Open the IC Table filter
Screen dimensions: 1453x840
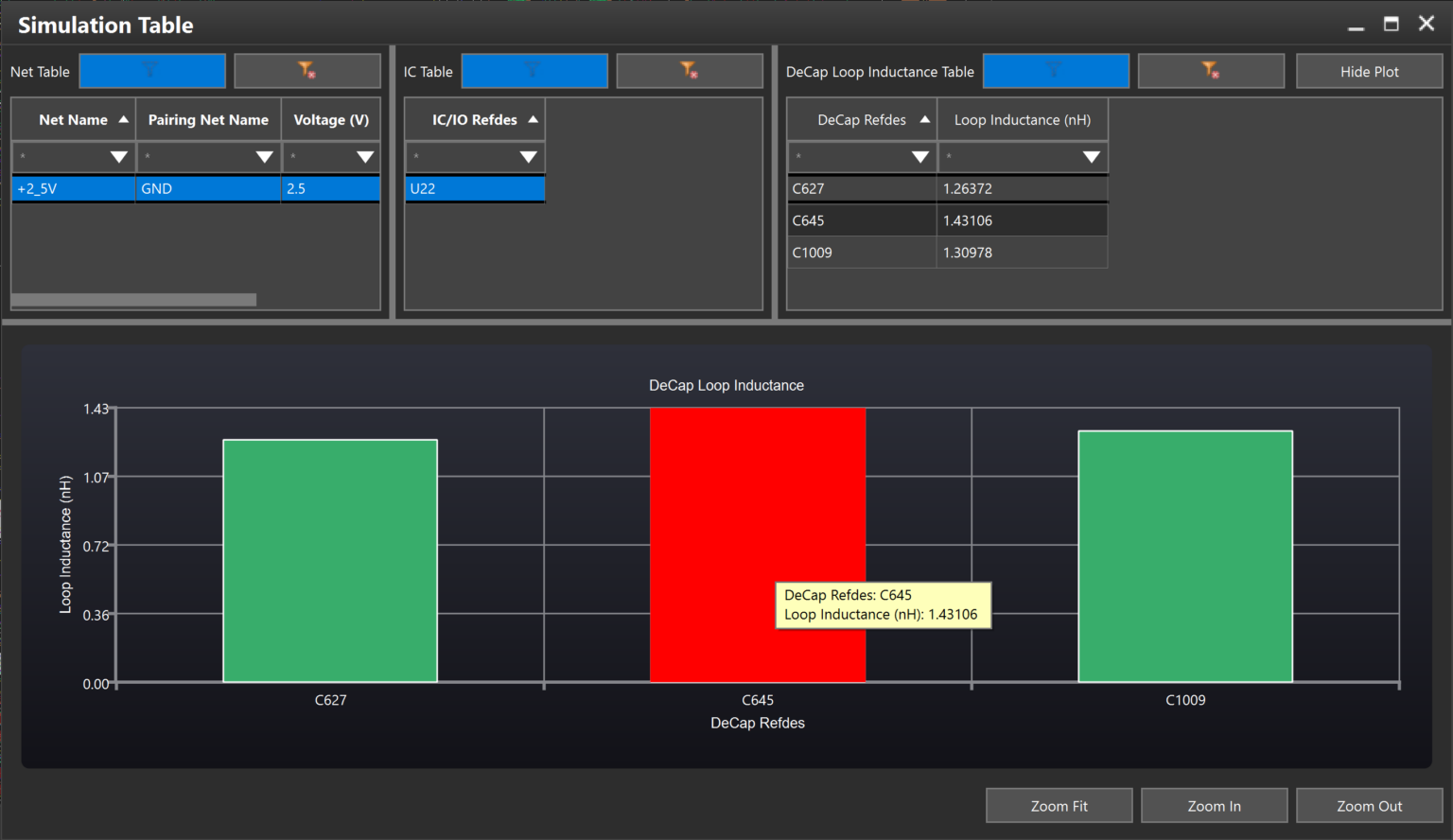[534, 70]
